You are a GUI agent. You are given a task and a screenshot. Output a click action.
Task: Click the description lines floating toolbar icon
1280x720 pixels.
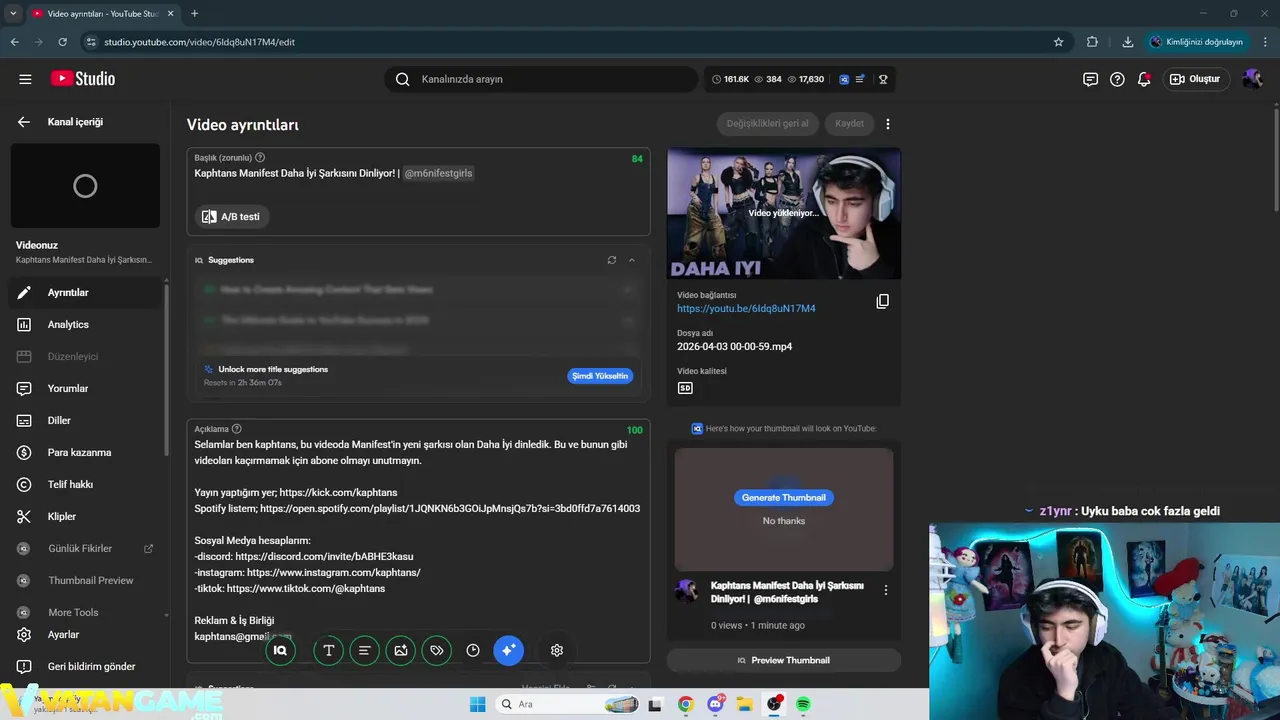click(x=364, y=651)
